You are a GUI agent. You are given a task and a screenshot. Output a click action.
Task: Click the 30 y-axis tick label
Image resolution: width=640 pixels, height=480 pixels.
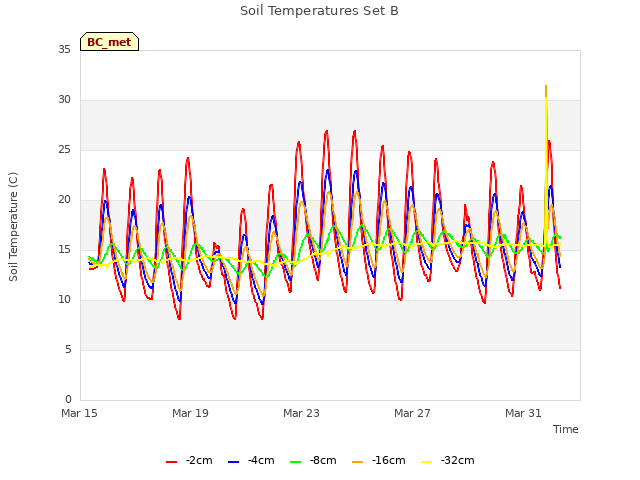(64, 100)
